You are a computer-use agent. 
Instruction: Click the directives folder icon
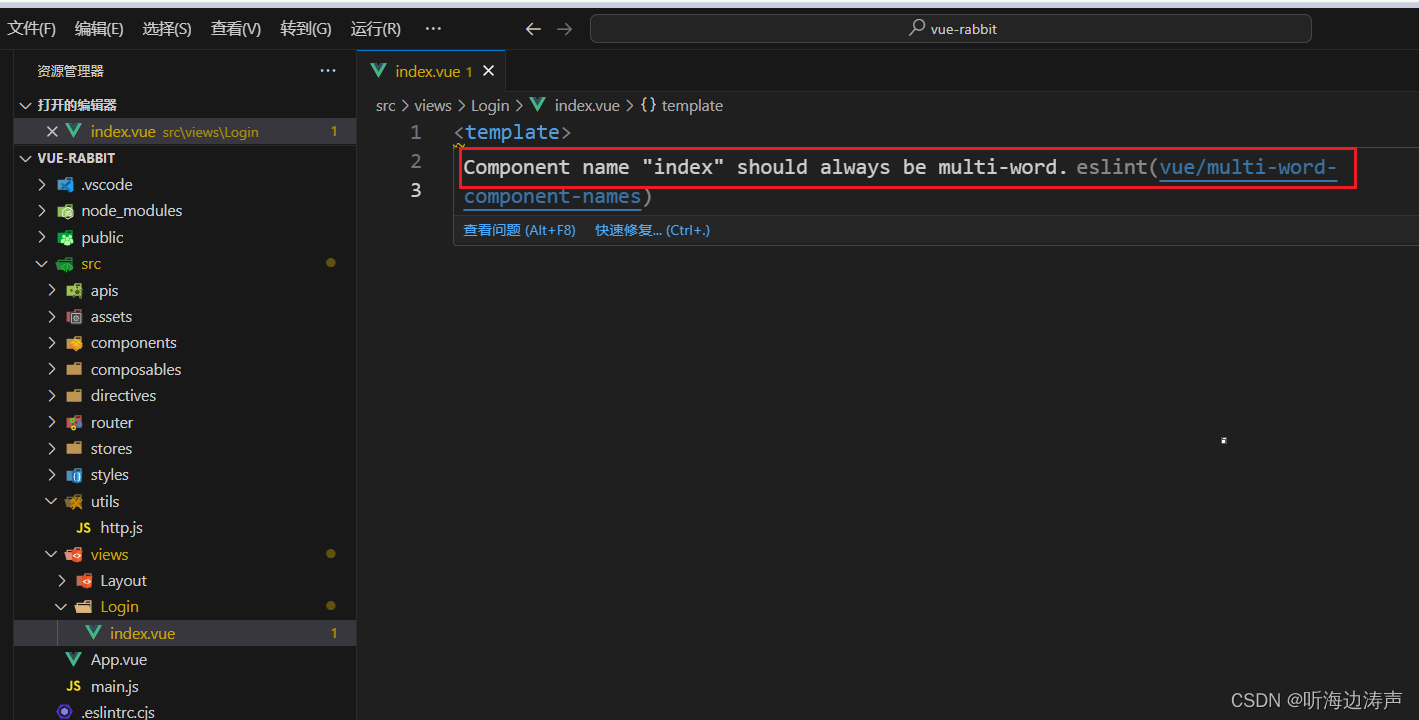pyautogui.click(x=74, y=396)
